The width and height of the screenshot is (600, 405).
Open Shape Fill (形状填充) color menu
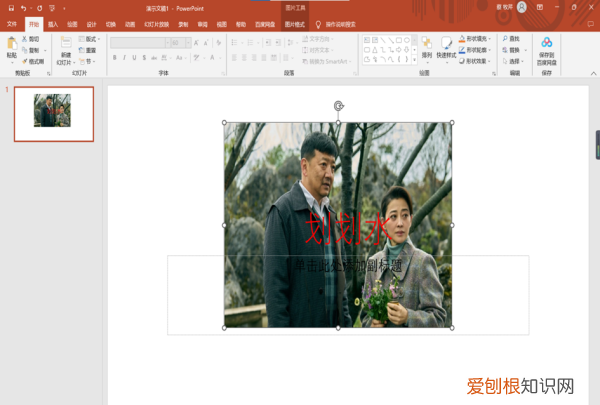[475, 39]
